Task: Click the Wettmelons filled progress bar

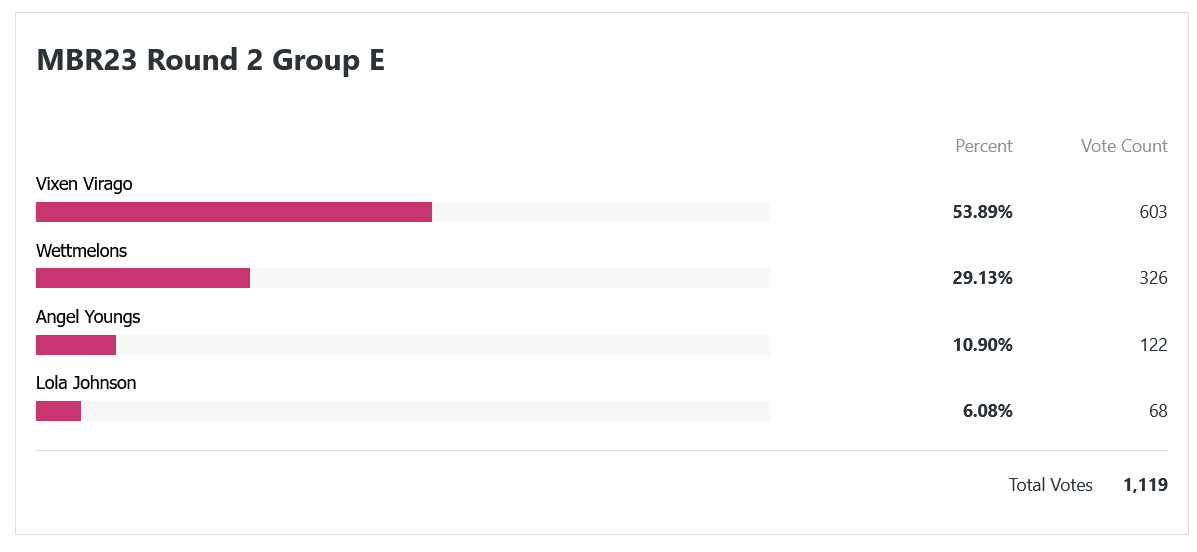Action: pyautogui.click(x=143, y=278)
